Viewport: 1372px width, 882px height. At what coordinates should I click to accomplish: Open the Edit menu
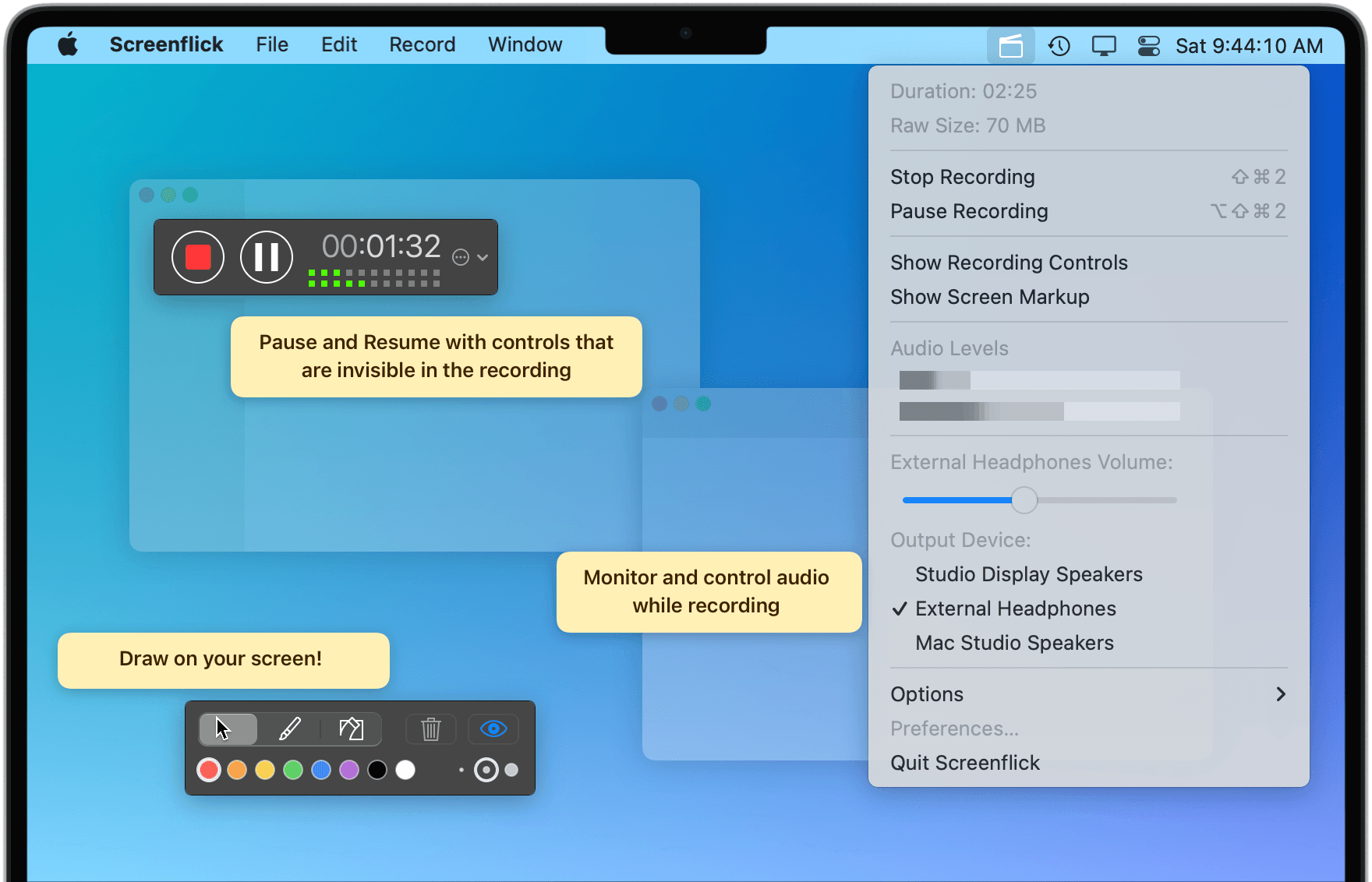tap(339, 44)
